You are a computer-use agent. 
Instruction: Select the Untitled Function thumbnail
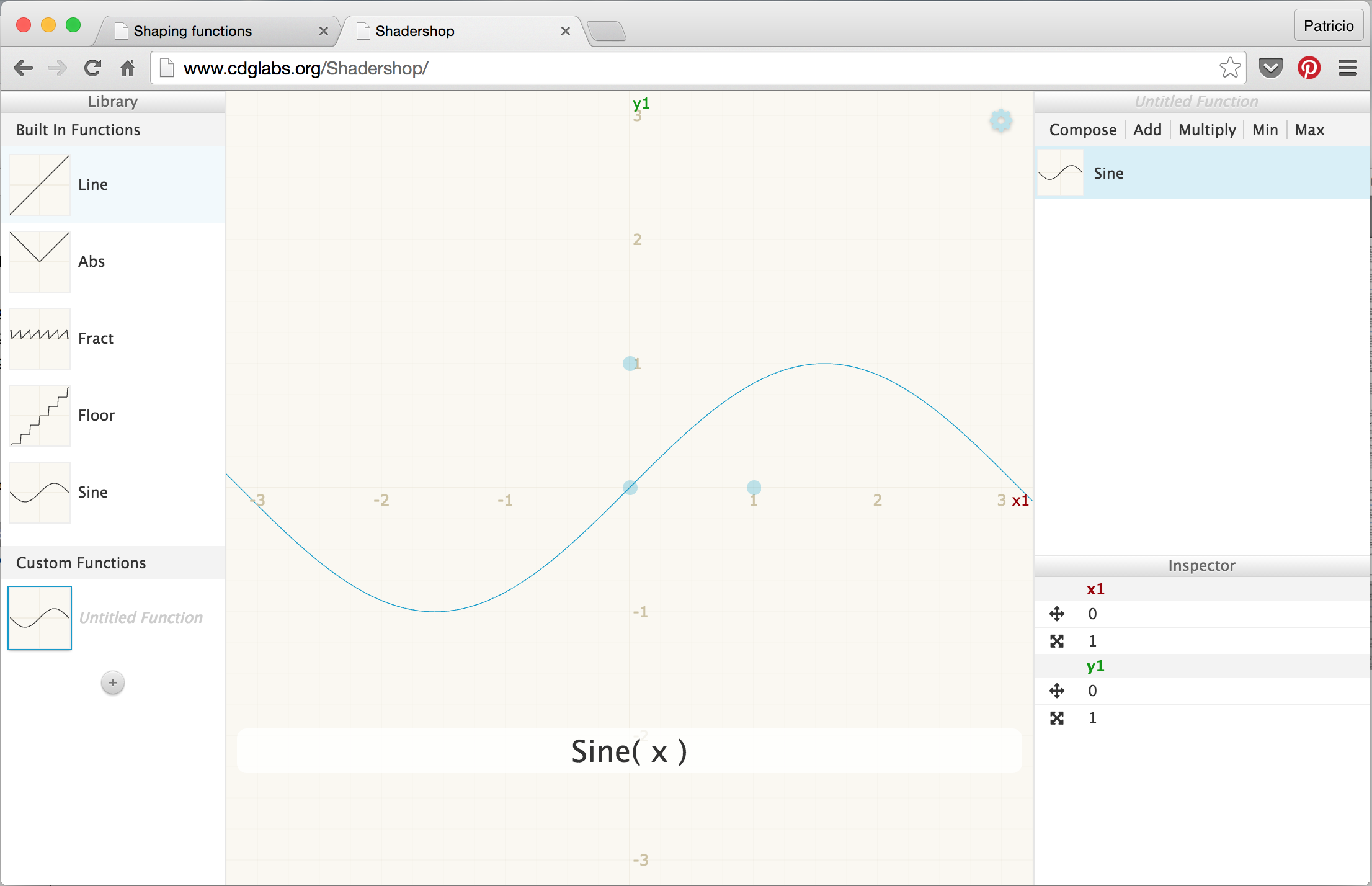40,617
